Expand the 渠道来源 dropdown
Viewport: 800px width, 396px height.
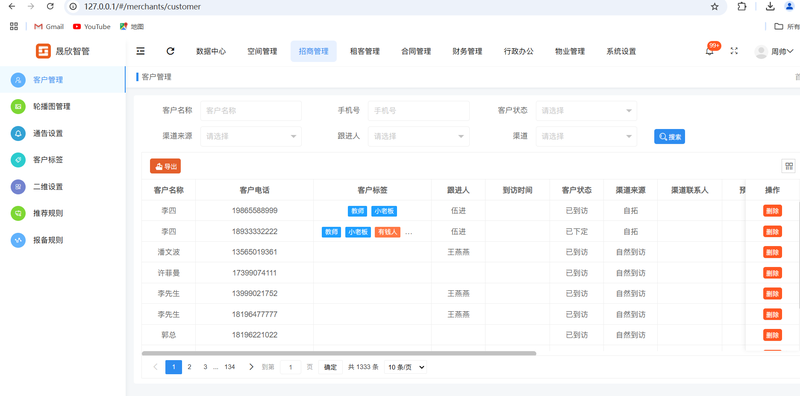click(251, 136)
